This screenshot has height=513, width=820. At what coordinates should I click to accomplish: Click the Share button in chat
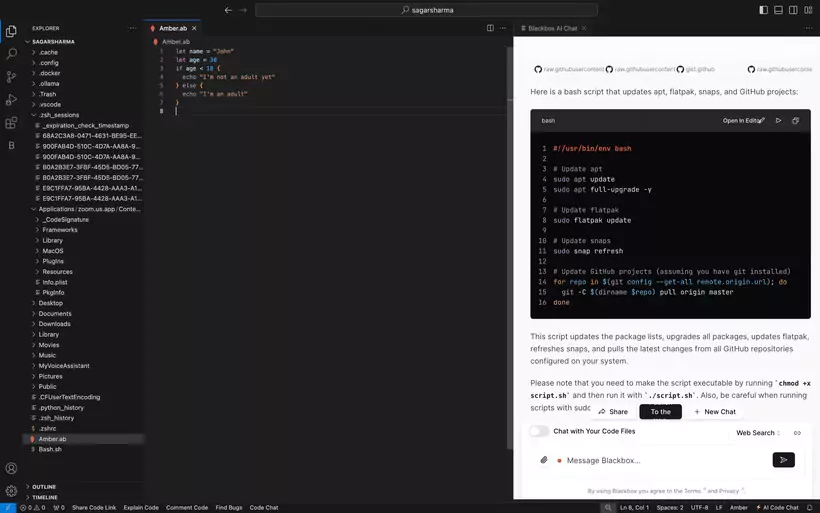pyautogui.click(x=613, y=412)
